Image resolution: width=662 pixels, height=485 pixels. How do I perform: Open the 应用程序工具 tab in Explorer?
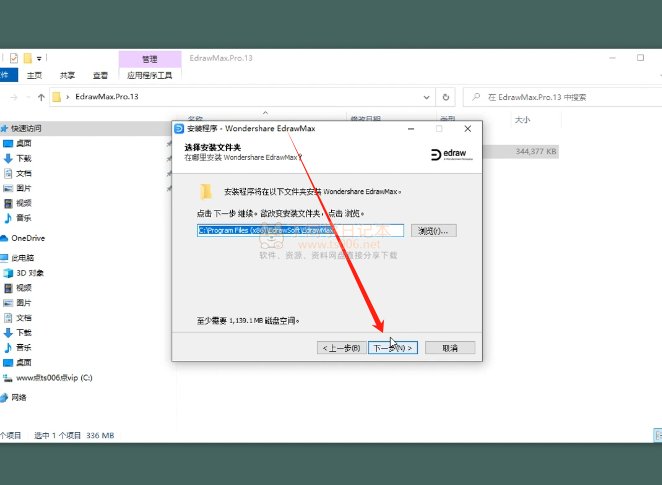click(150, 75)
